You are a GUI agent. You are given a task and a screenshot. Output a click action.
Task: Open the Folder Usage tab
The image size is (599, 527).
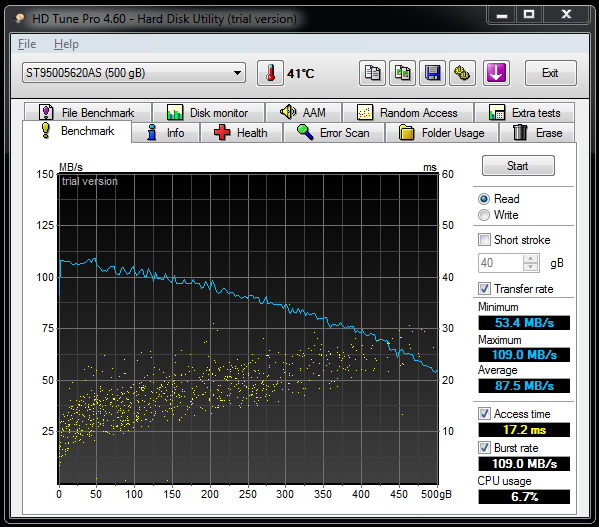(x=442, y=133)
